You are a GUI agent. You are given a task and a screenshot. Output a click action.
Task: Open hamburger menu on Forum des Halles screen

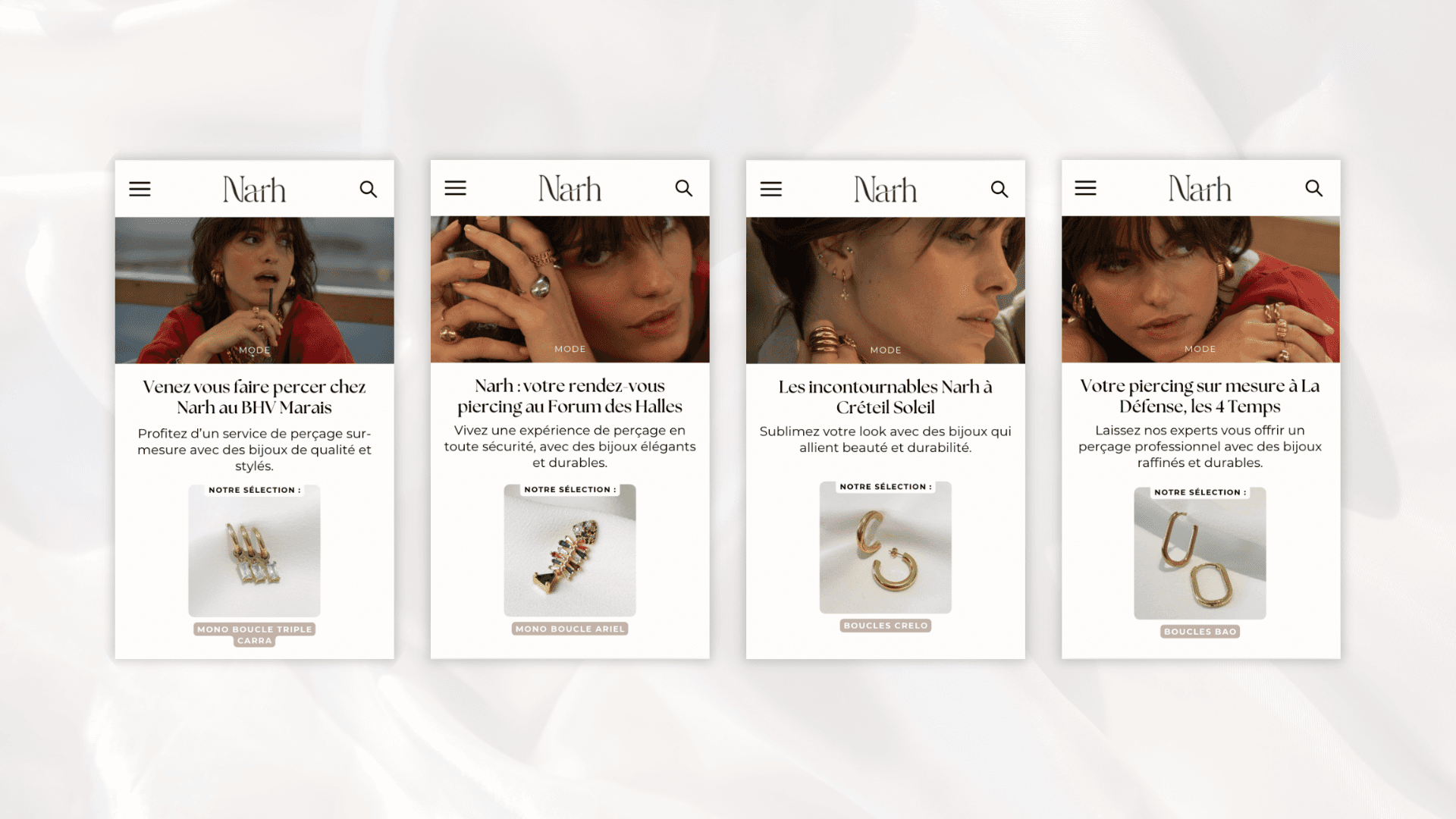click(455, 188)
